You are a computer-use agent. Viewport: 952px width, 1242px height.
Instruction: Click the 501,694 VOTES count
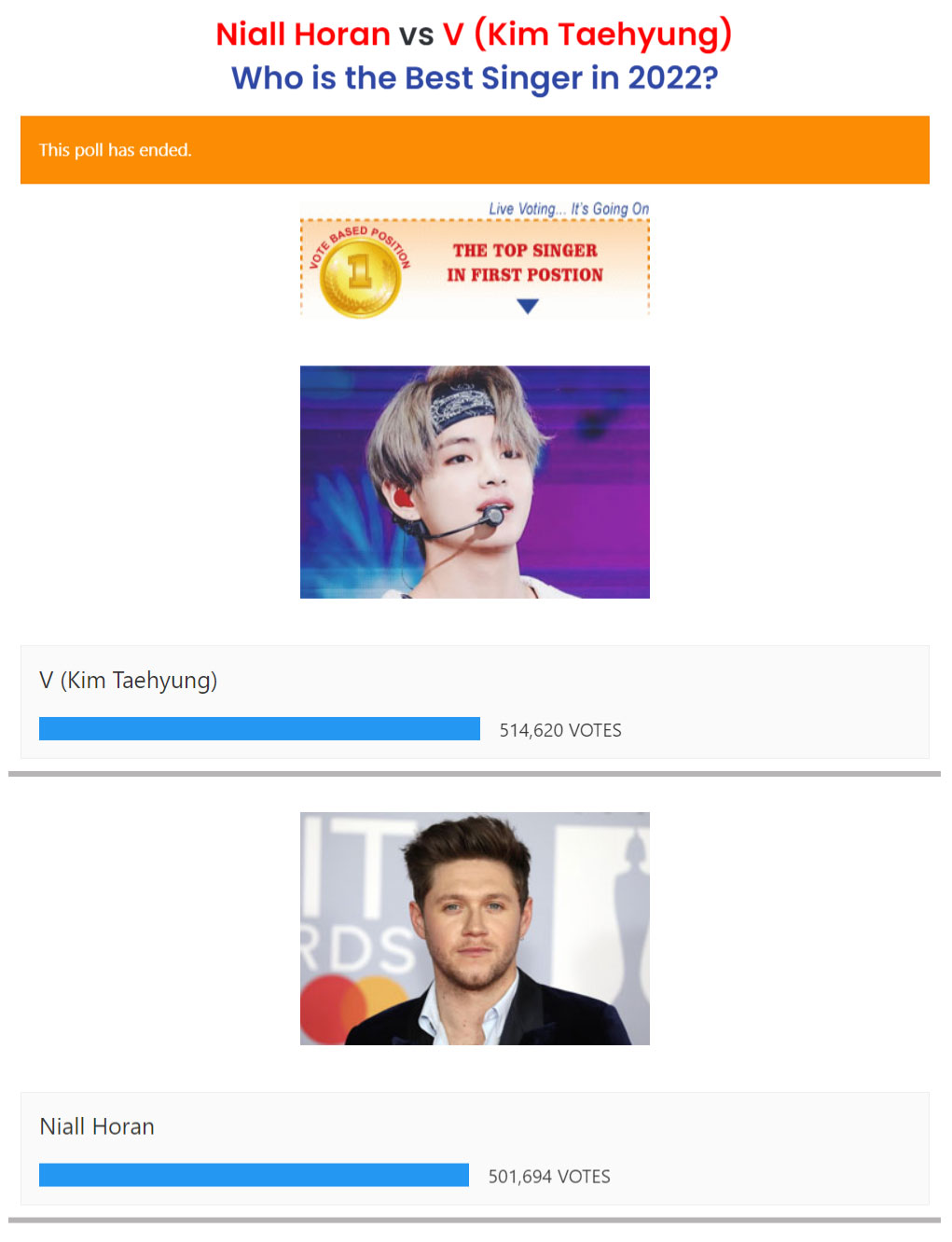(x=549, y=1177)
